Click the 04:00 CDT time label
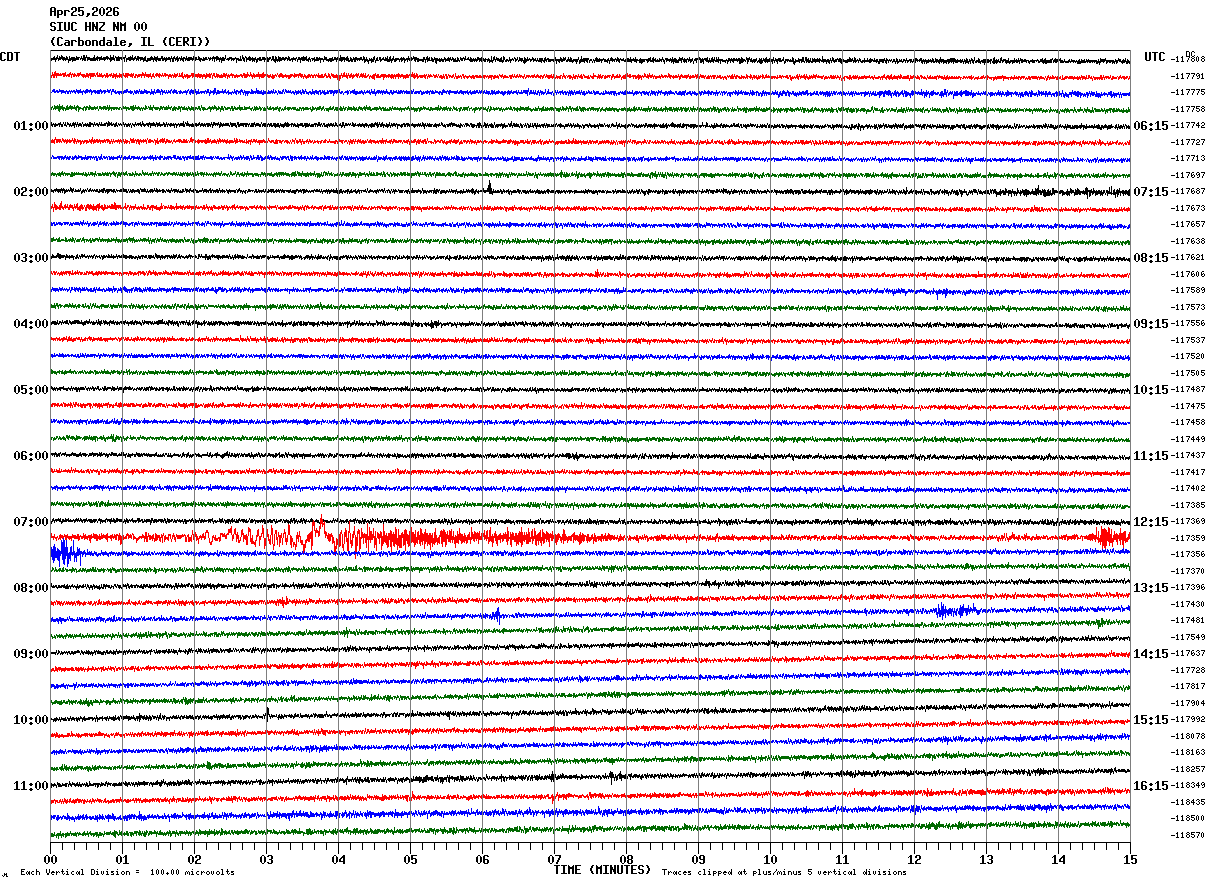 (x=31, y=324)
